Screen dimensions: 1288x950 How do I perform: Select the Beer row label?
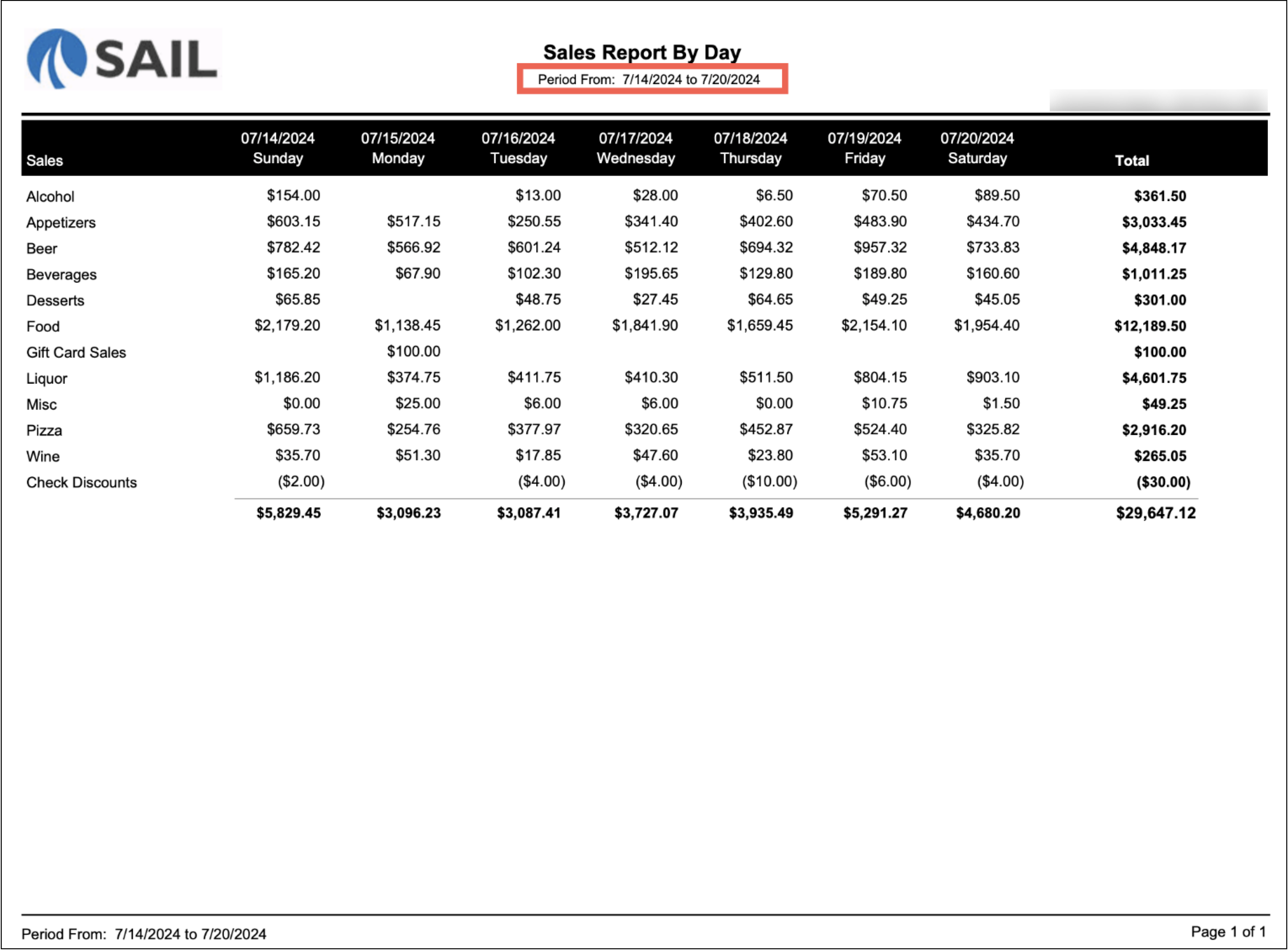(41, 248)
